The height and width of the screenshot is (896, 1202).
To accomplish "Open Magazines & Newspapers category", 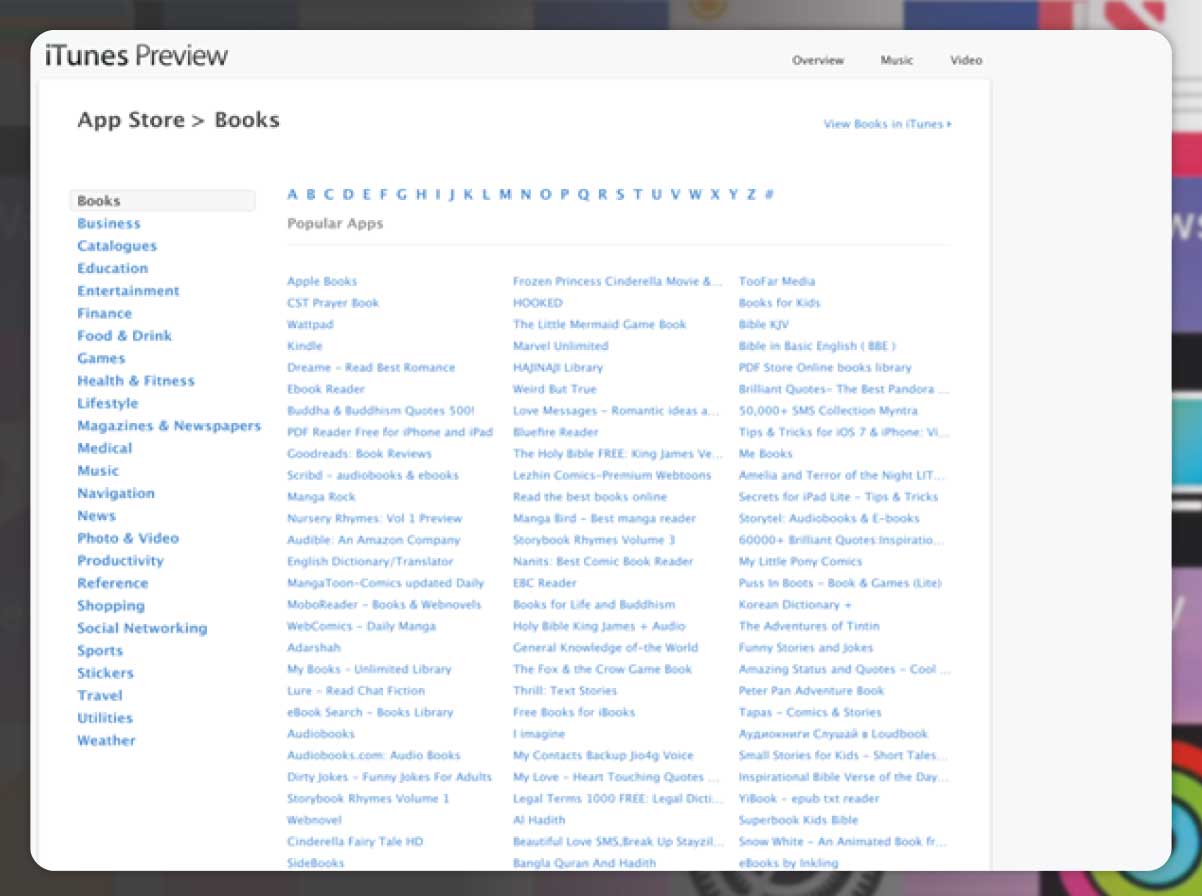I will coord(169,426).
